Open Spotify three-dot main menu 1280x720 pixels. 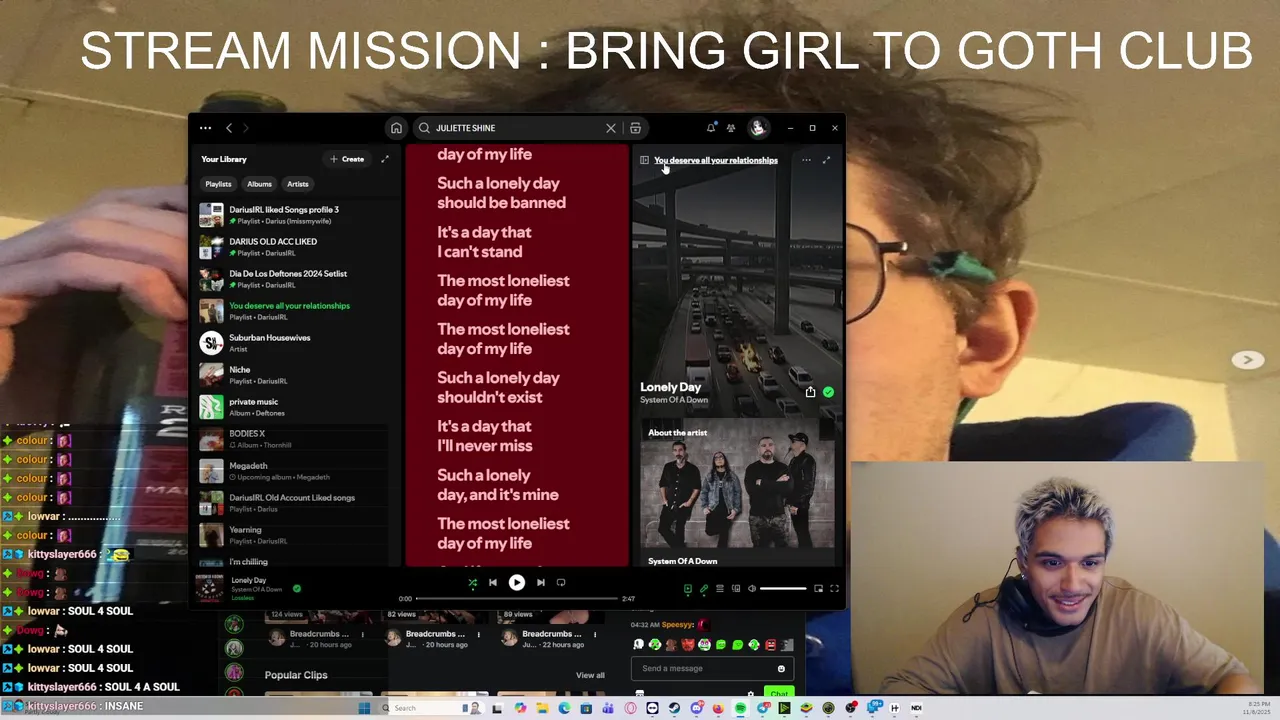click(x=205, y=128)
